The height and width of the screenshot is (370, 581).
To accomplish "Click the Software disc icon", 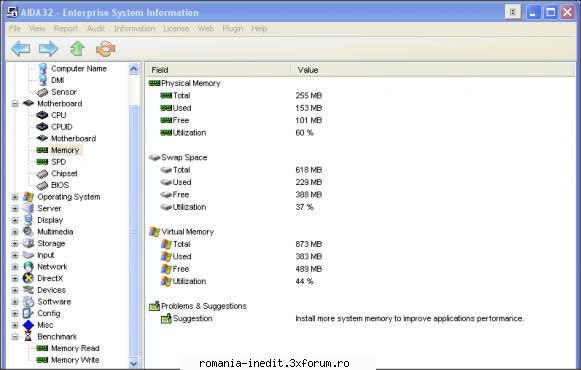I will (29, 301).
